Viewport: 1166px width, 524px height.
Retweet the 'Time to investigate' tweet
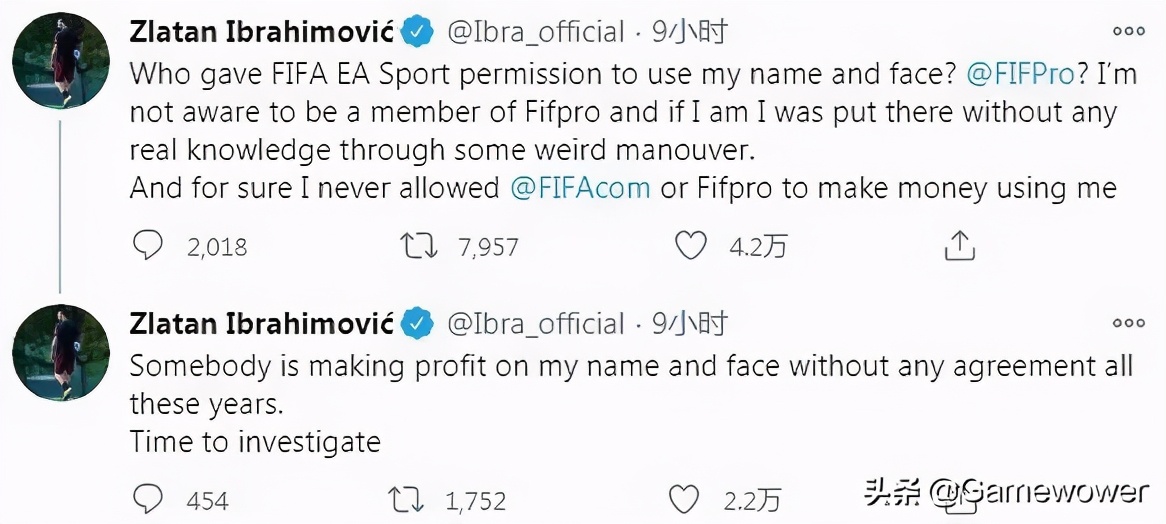tap(403, 499)
